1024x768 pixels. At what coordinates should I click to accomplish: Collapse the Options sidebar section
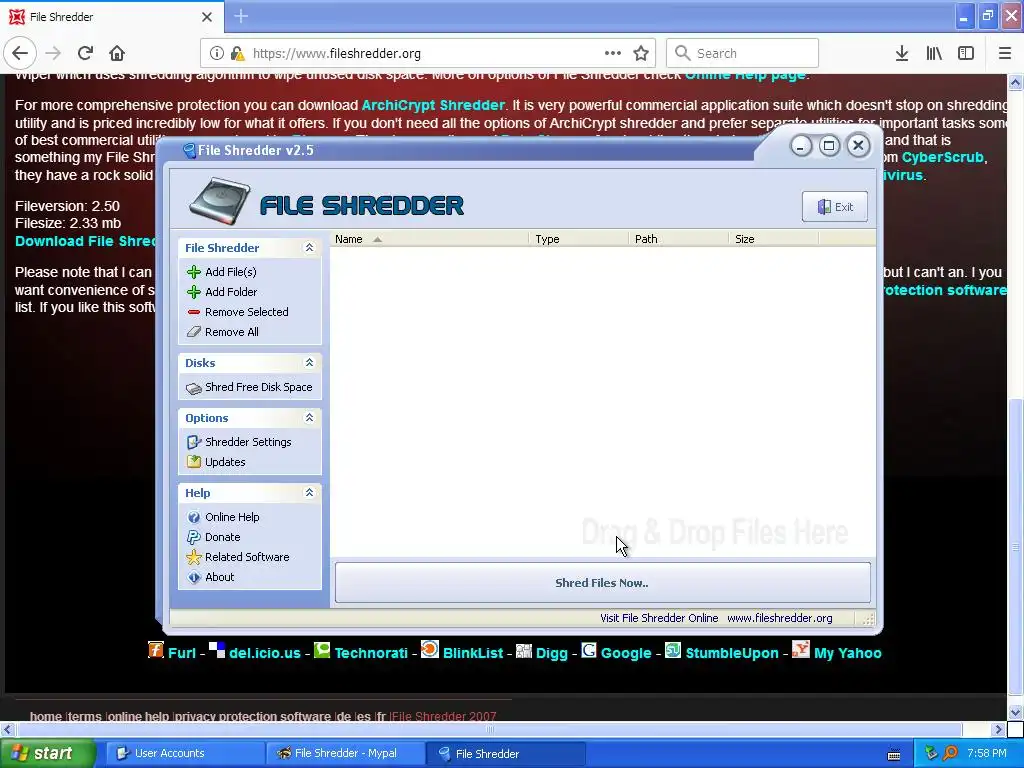[310, 418]
